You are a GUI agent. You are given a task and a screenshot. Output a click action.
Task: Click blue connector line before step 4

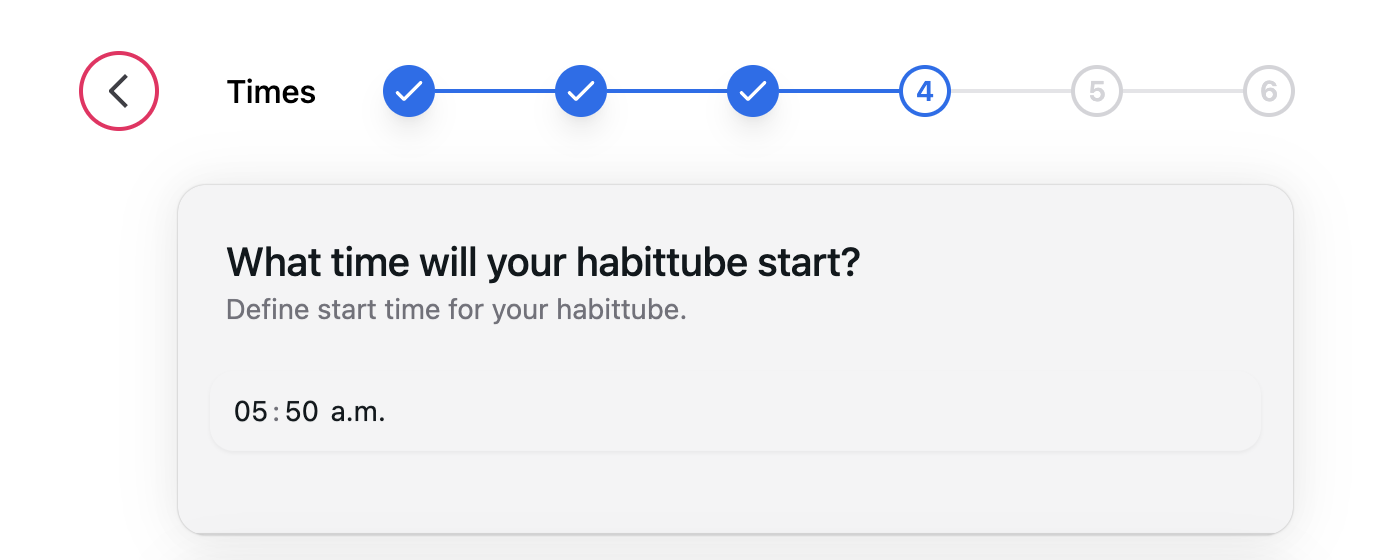click(x=839, y=92)
